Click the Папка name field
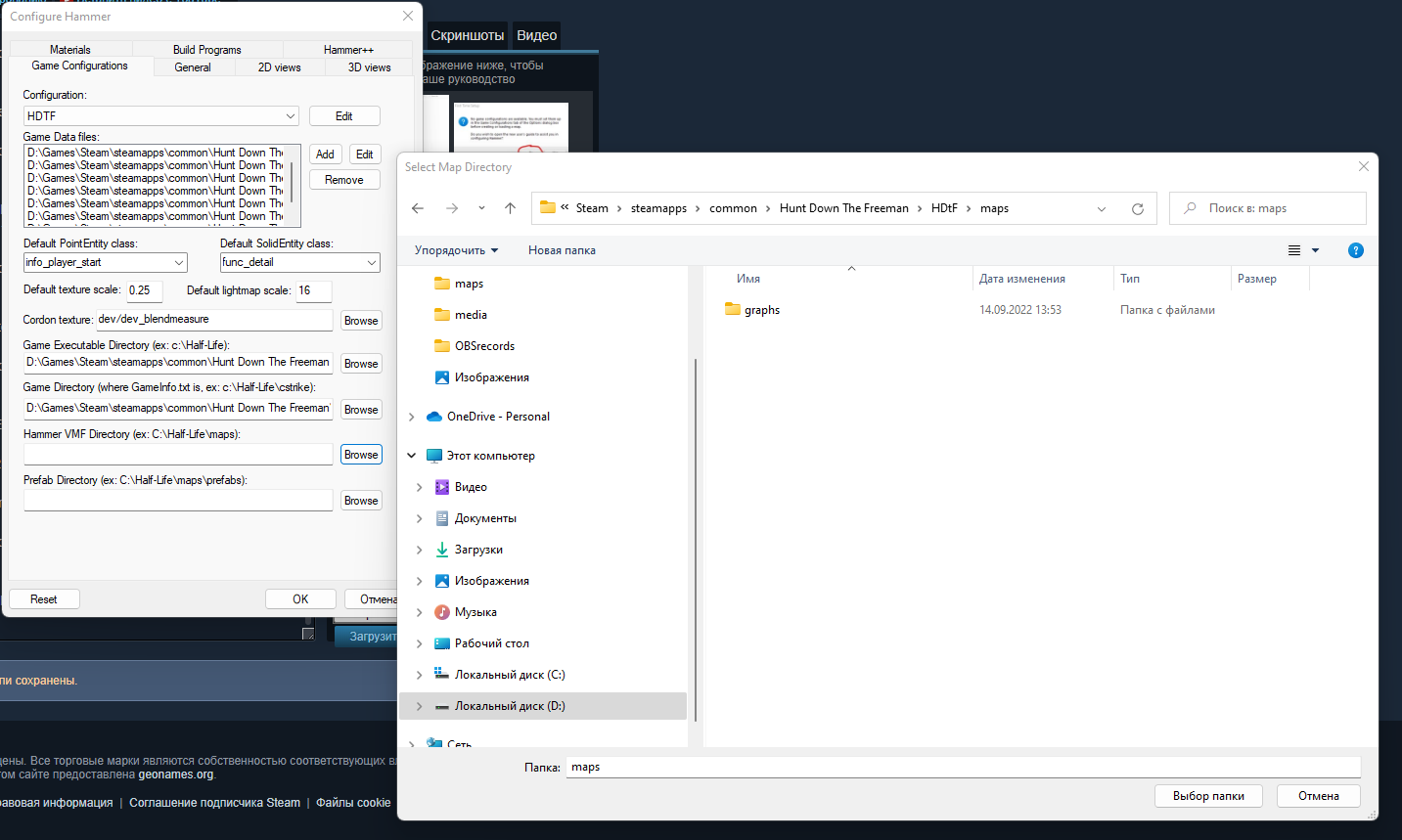Viewport: 1402px width, 840px height. [x=963, y=767]
